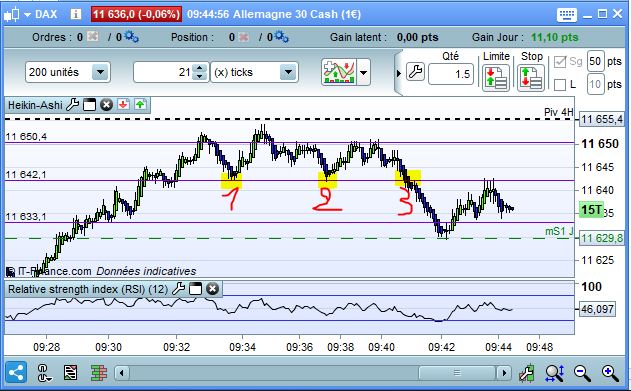Click green up arrow on Heikin-Ashi header
This screenshot has width=631, height=391.
pyautogui.click(x=140, y=105)
